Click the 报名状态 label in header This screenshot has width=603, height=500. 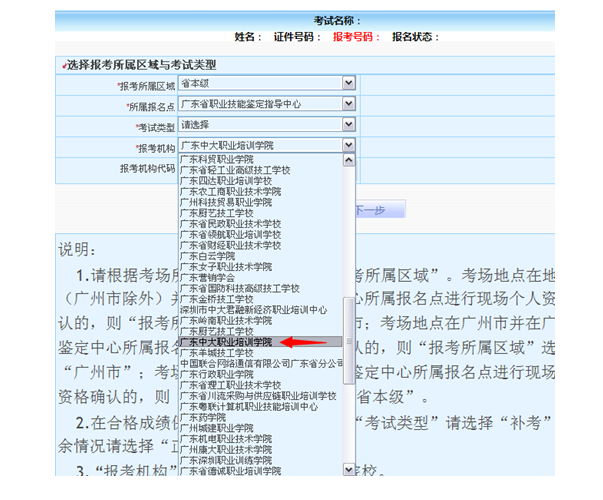(415, 37)
